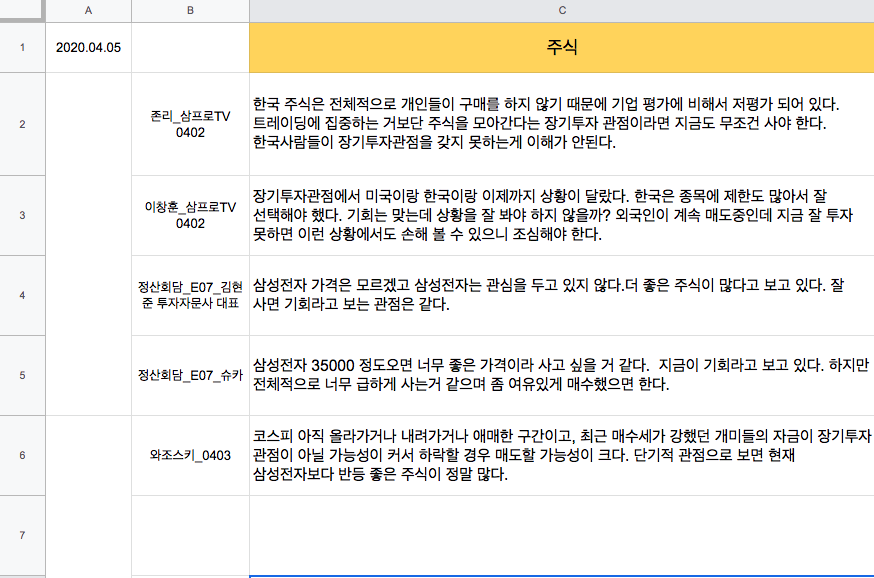Select row 7 header
Image resolution: width=874 pixels, height=578 pixels.
22,535
